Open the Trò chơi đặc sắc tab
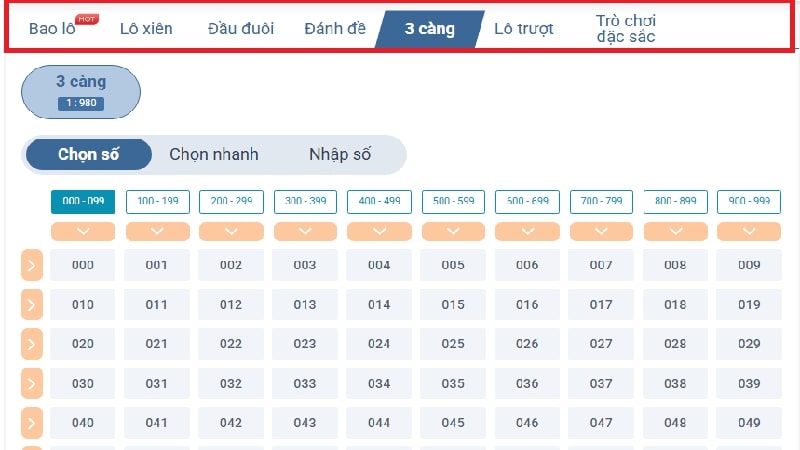The image size is (800, 450). (626, 28)
